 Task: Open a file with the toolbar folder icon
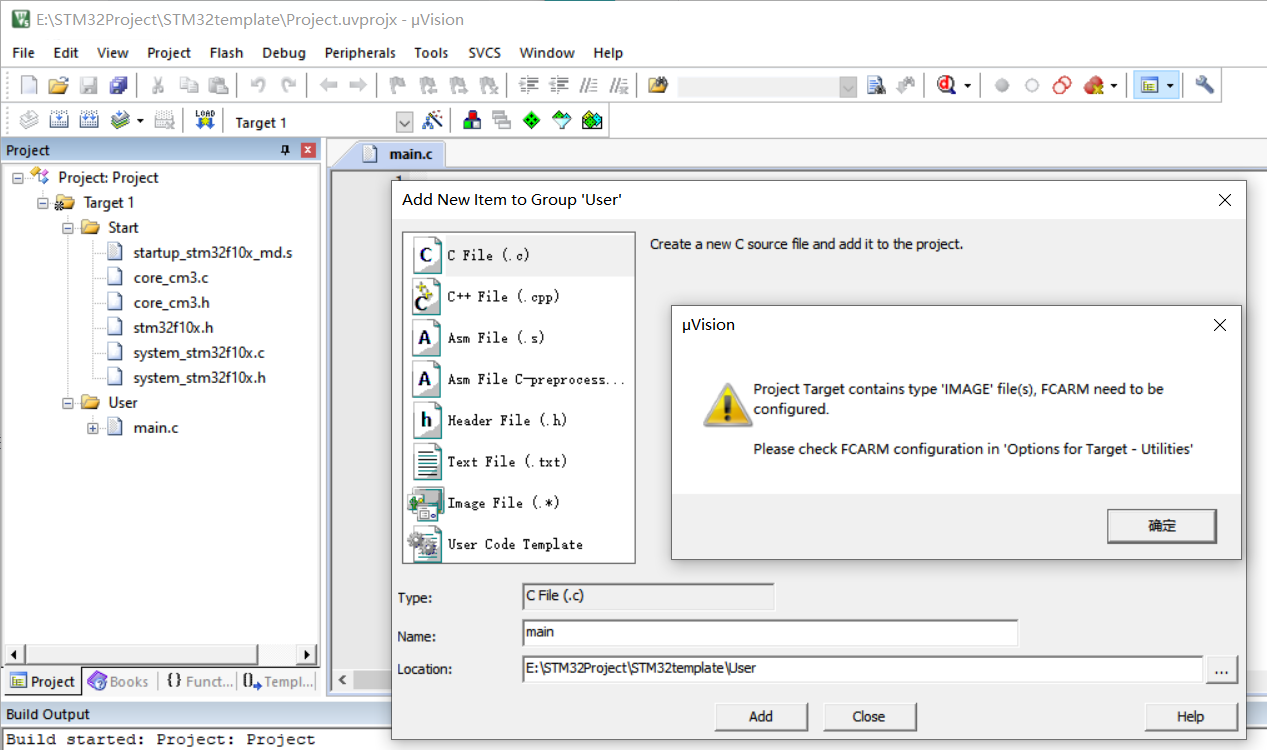59,86
